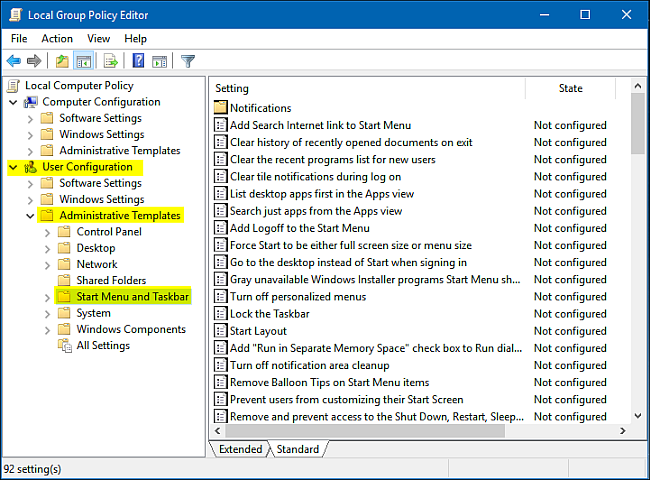Switch to the Extended tab
650x480 pixels.
pyautogui.click(x=240, y=449)
